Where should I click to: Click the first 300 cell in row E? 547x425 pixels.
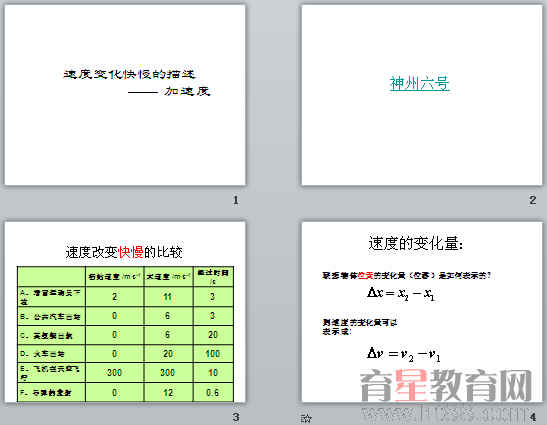114,373
